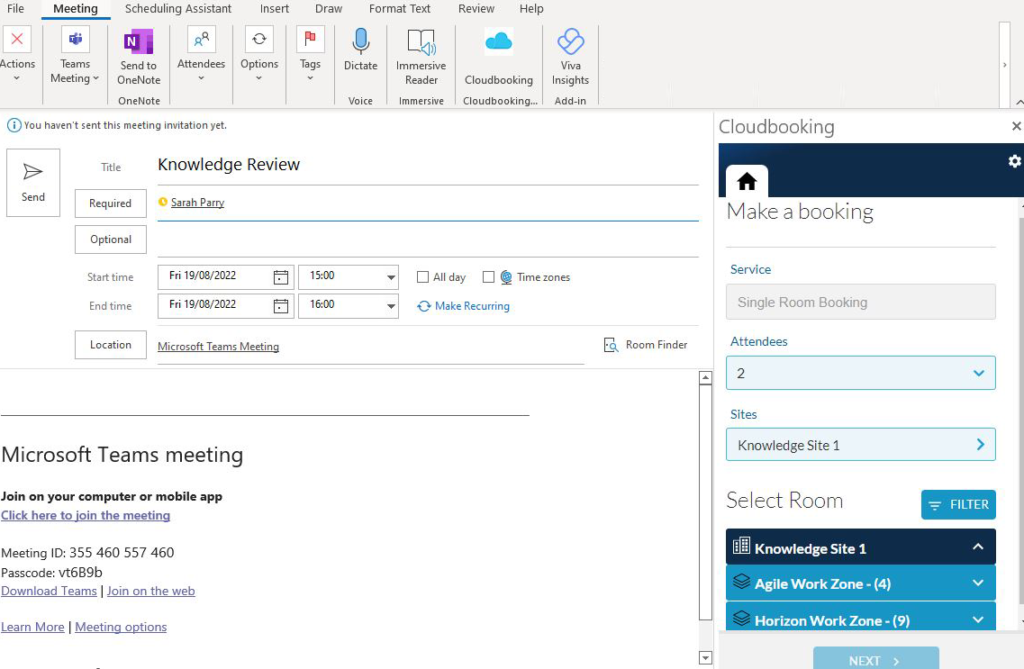Open the Draw tab
Viewport: 1024px width, 669px height.
(328, 8)
